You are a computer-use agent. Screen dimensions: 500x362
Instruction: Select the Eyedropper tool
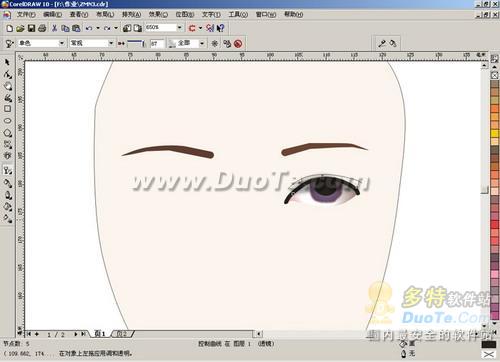[x=7, y=183]
